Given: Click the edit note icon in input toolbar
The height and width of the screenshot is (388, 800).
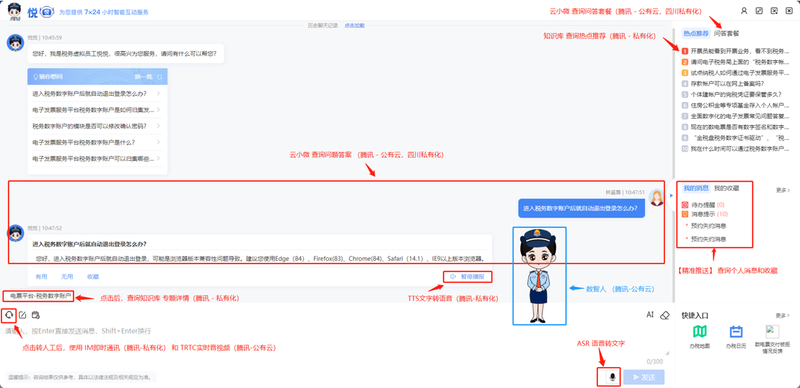Looking at the screenshot, I should tap(22, 315).
